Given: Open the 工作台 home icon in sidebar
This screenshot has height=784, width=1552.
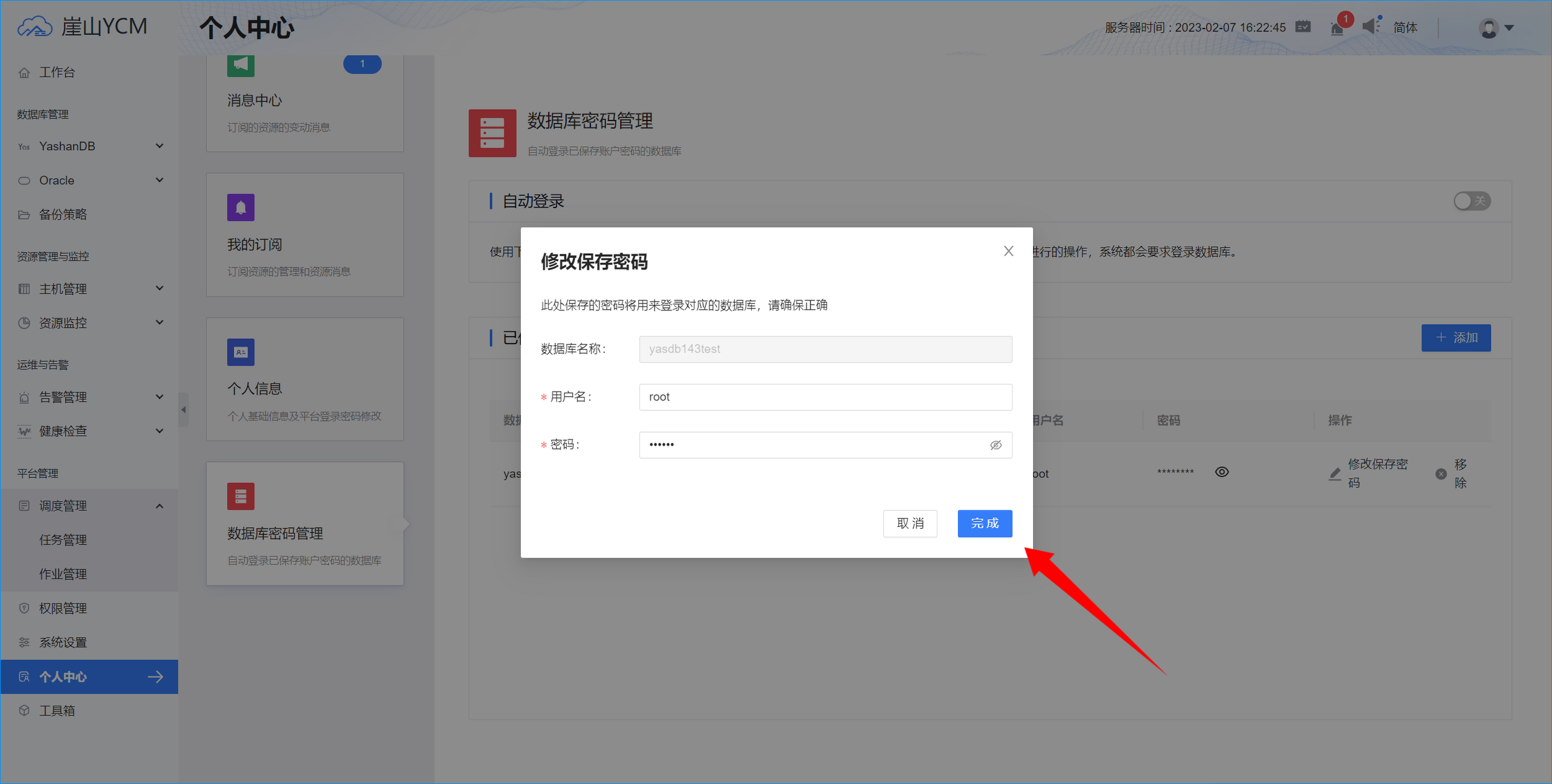Looking at the screenshot, I should [x=24, y=72].
